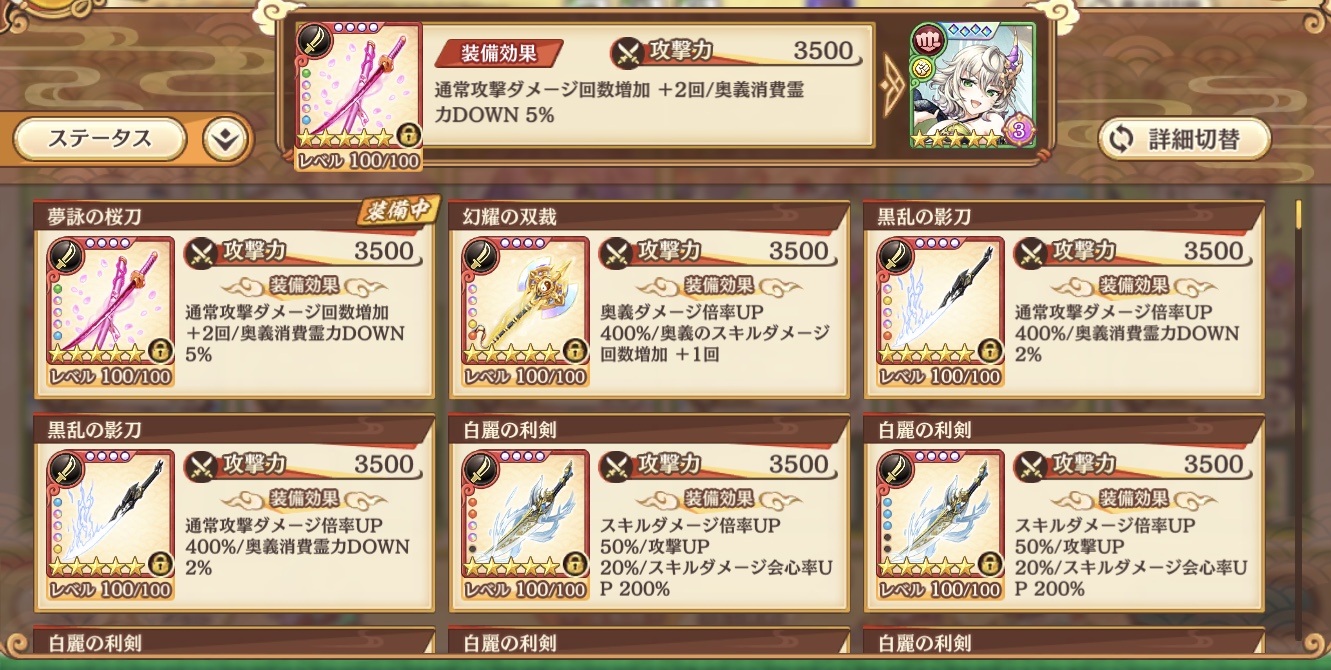Expand the sort order arrow beside ステータス
The height and width of the screenshot is (670, 1331).
coord(225,140)
